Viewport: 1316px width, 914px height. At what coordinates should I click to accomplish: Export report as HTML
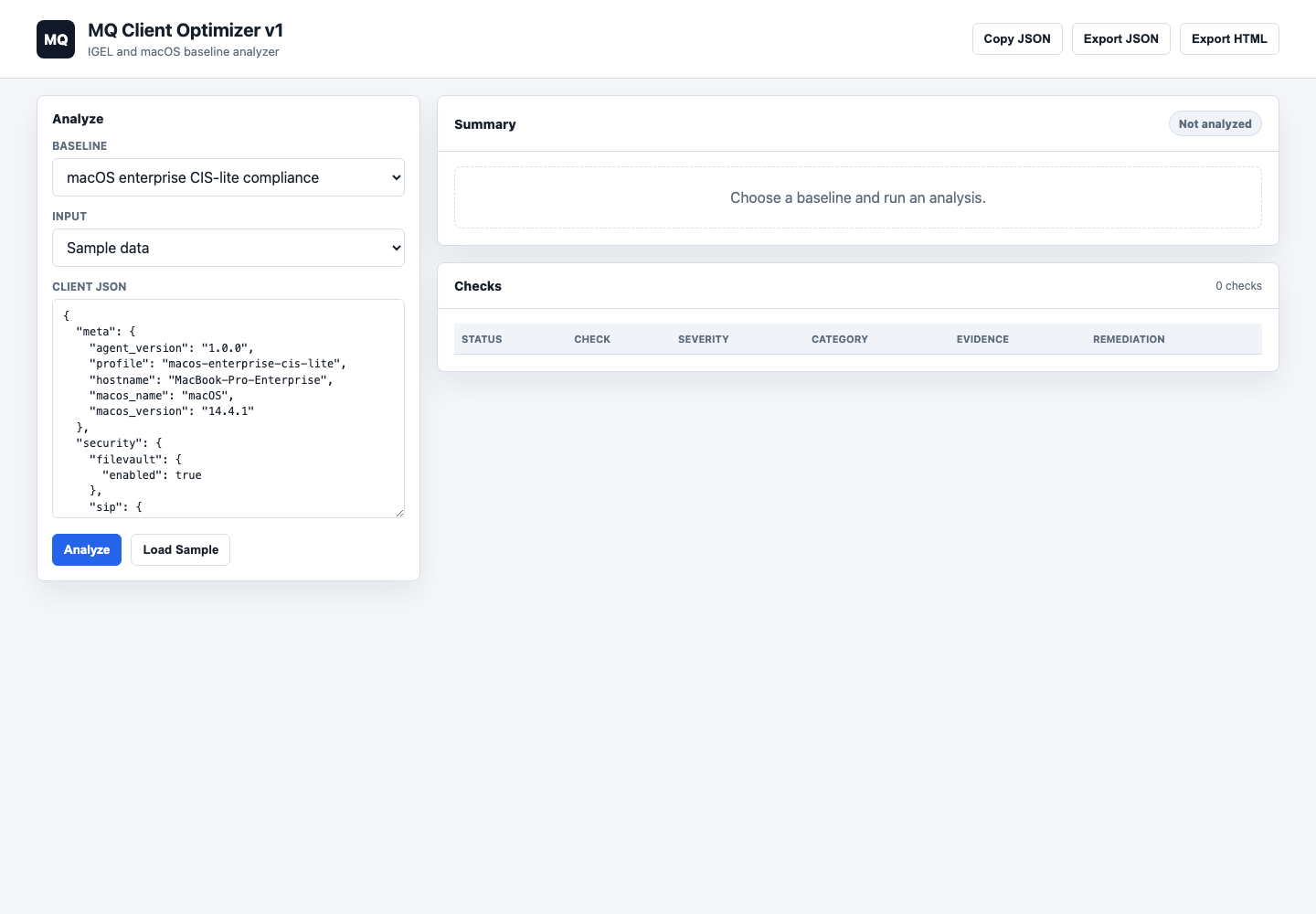1229,39
